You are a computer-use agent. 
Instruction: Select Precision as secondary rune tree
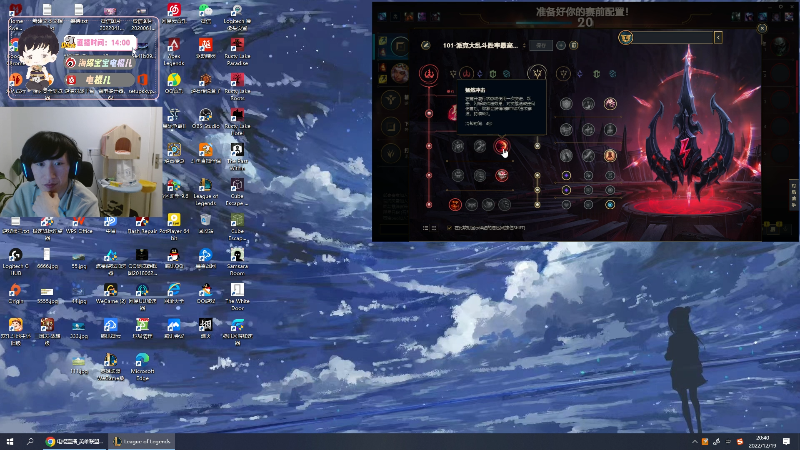[x=563, y=74]
